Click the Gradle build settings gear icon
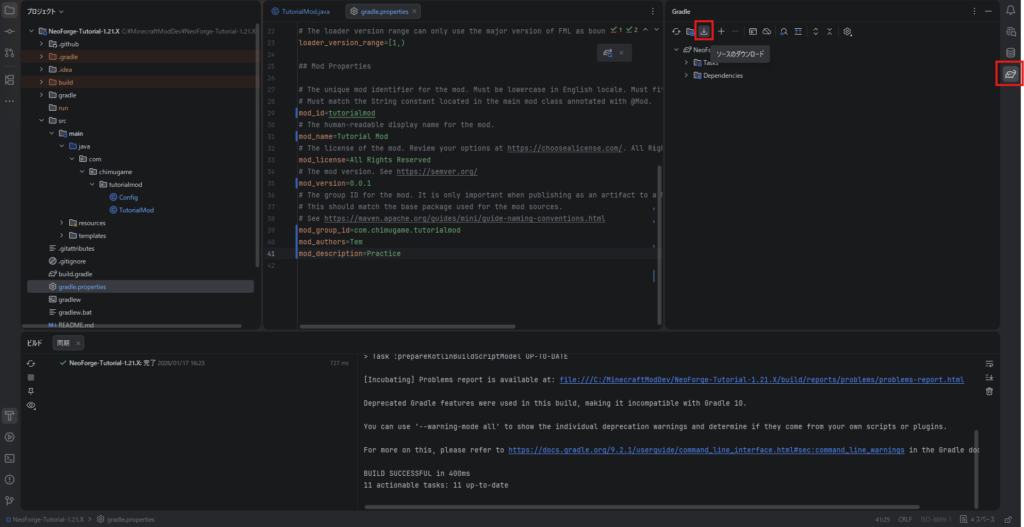The width and height of the screenshot is (1024, 527). pyautogui.click(x=847, y=32)
